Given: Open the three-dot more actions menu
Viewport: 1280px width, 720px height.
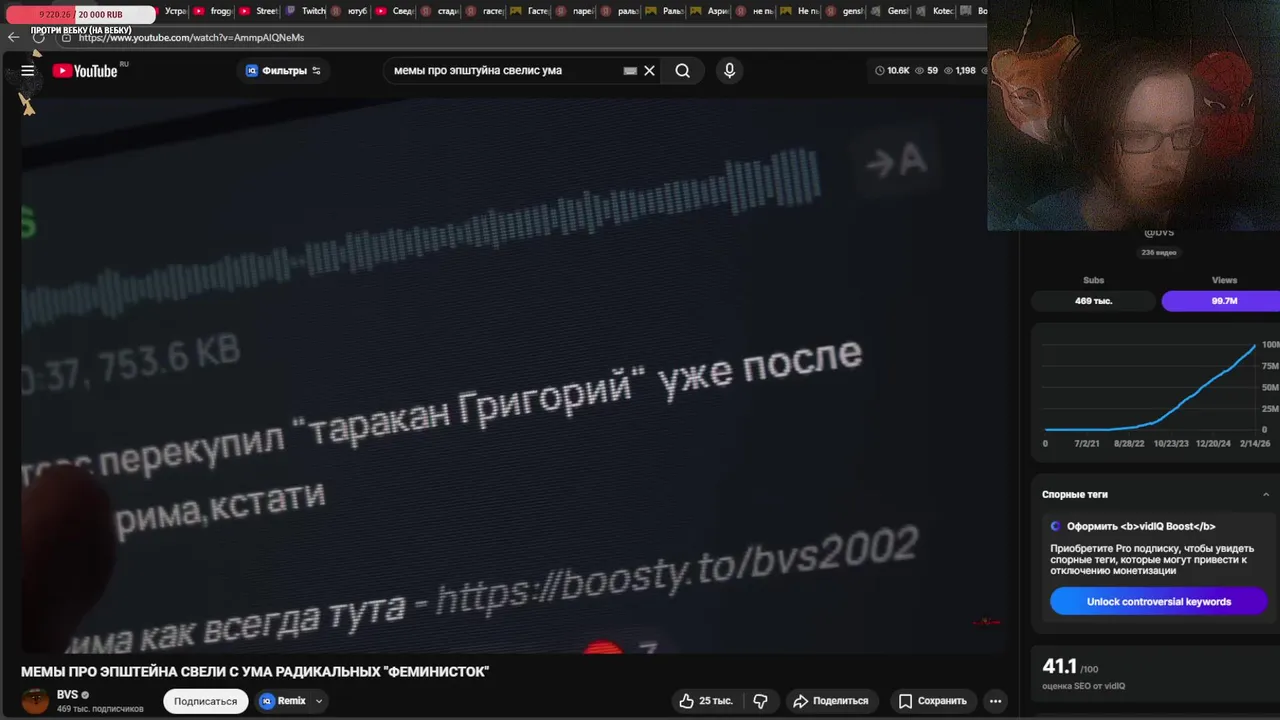Looking at the screenshot, I should 995,701.
